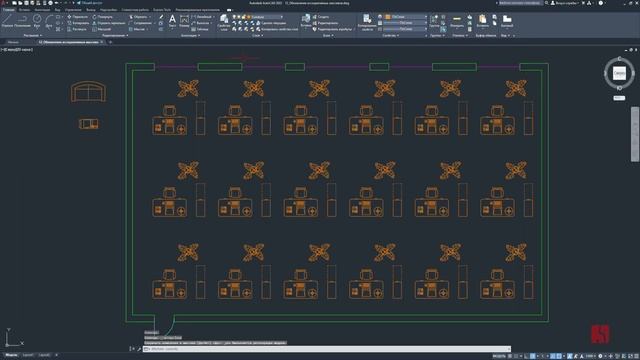
Task: Click the Общий доступ share button
Action: [89, 3]
